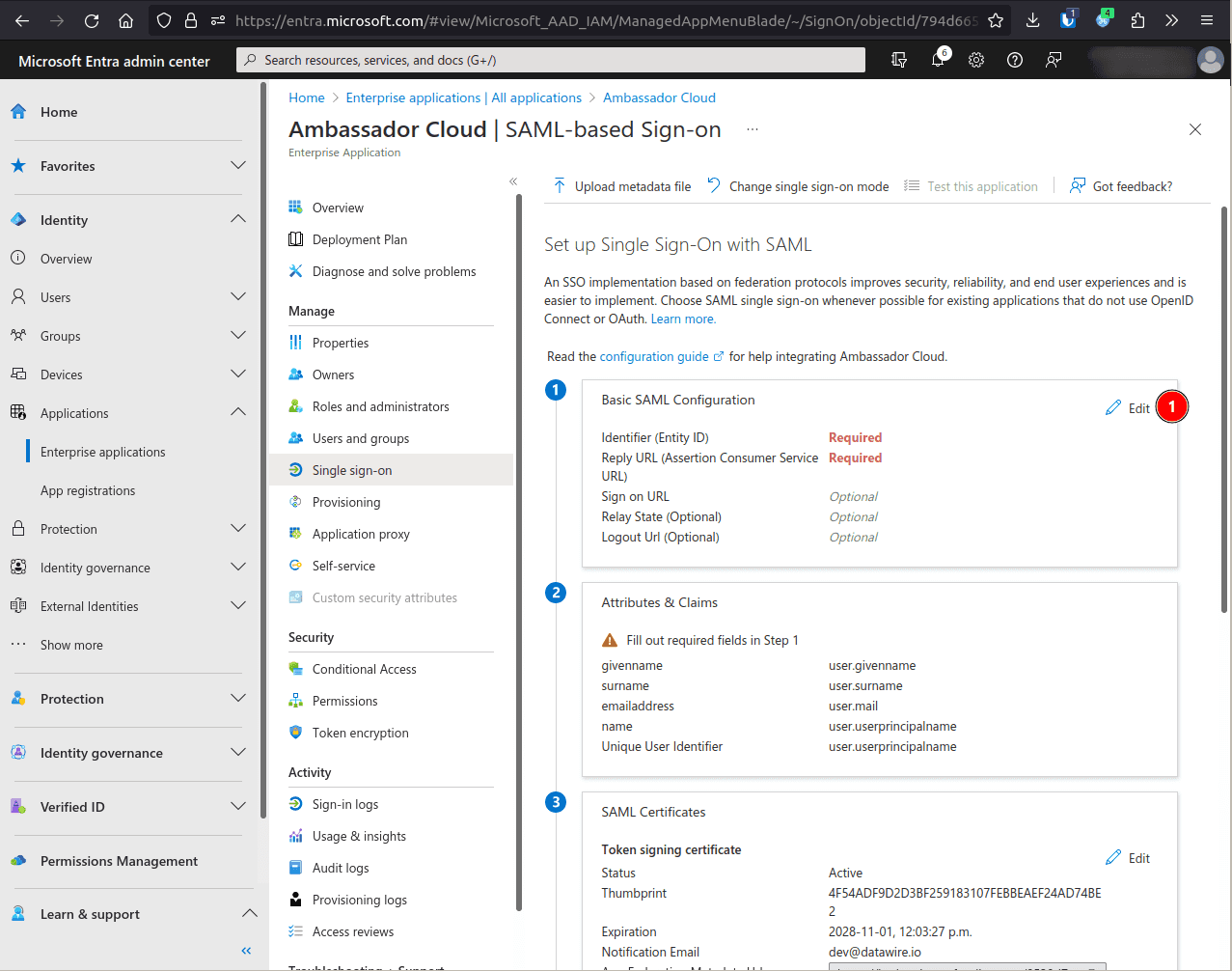Close the SAML-based Sign-on blade
The image size is (1232, 971).
pos(1195,129)
